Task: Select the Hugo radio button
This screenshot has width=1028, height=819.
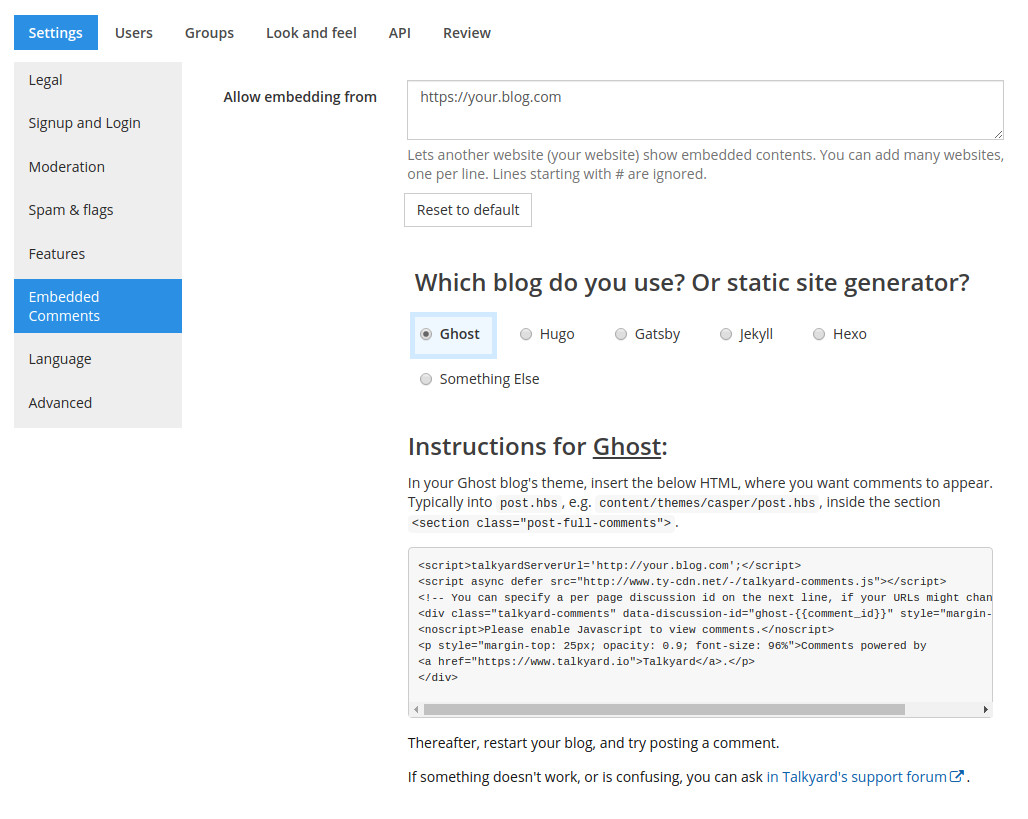Action: (x=526, y=335)
